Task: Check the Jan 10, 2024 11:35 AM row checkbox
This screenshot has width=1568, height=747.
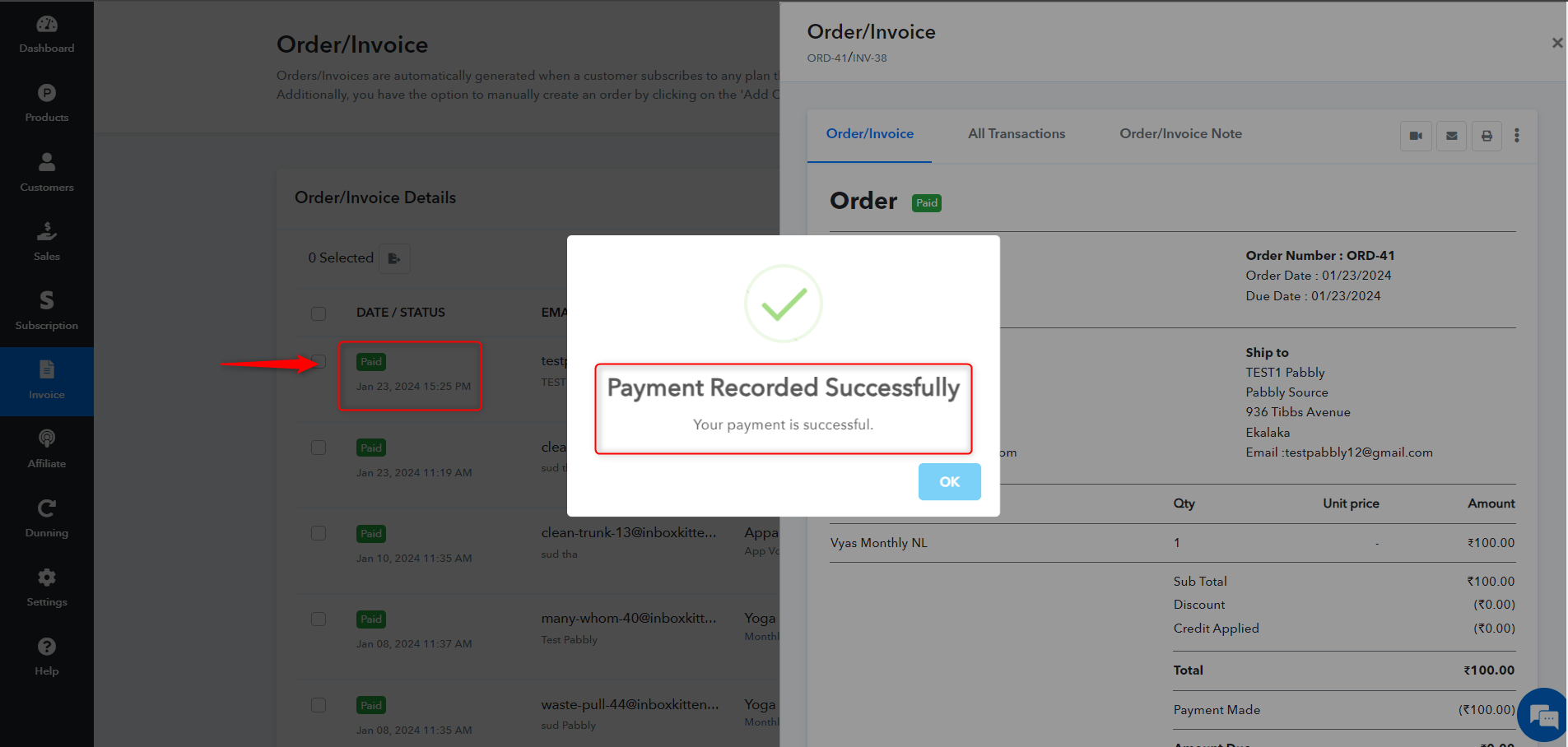Action: click(319, 533)
